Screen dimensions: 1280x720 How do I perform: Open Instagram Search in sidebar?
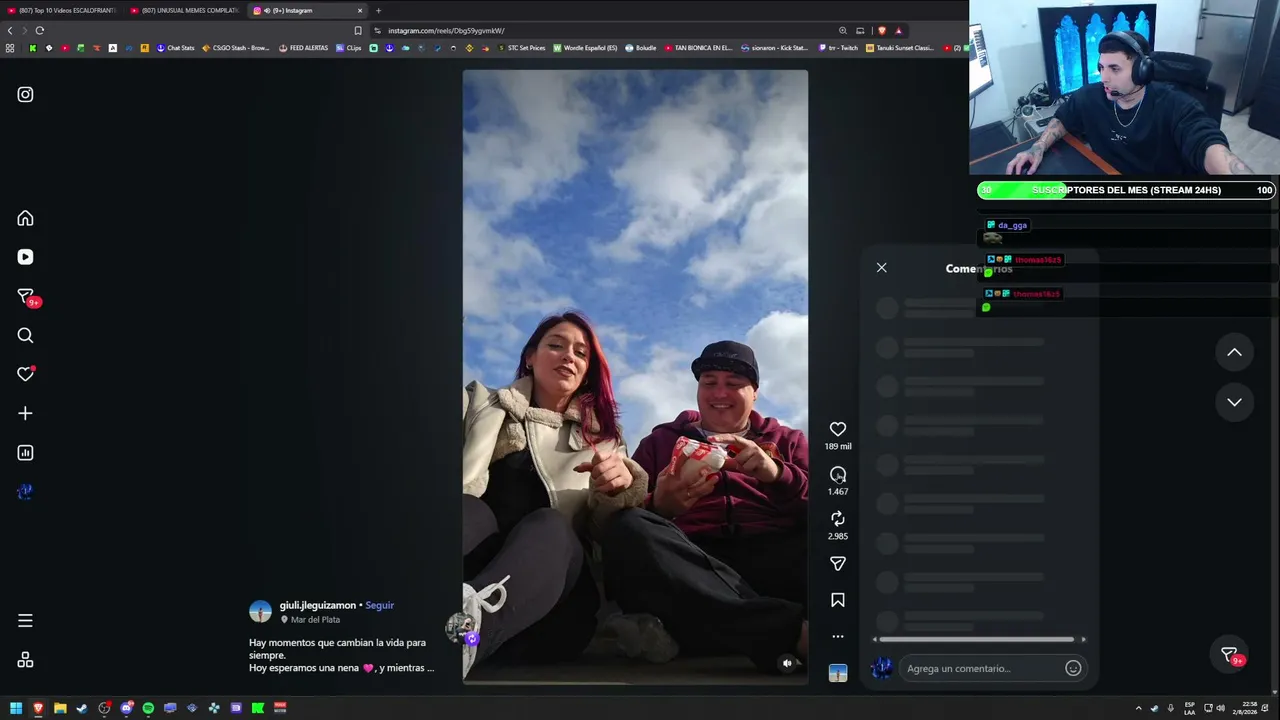(25, 336)
